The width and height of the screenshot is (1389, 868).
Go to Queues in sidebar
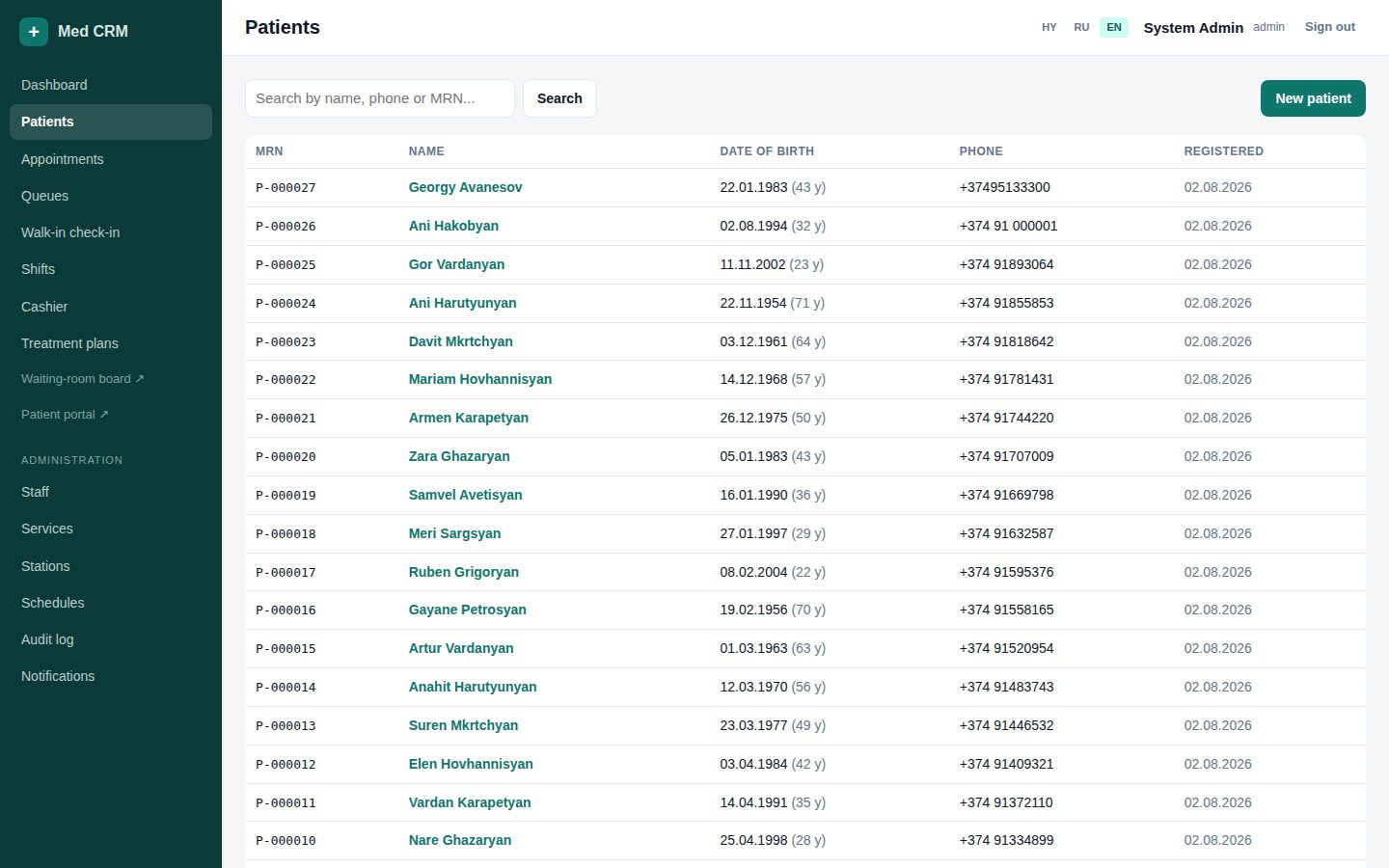click(111, 196)
